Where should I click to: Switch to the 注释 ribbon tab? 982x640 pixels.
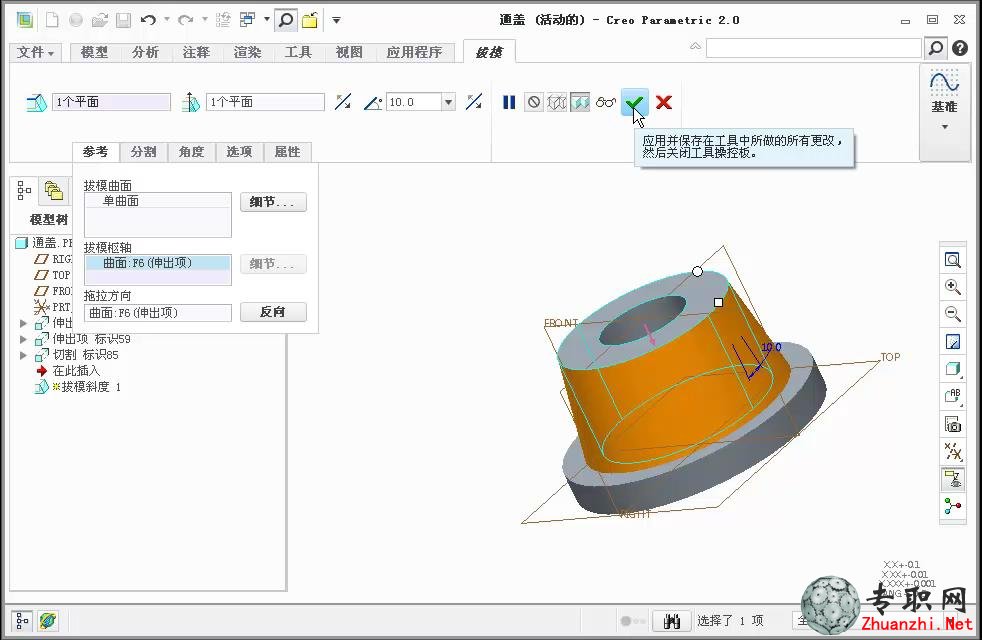[x=196, y=52]
